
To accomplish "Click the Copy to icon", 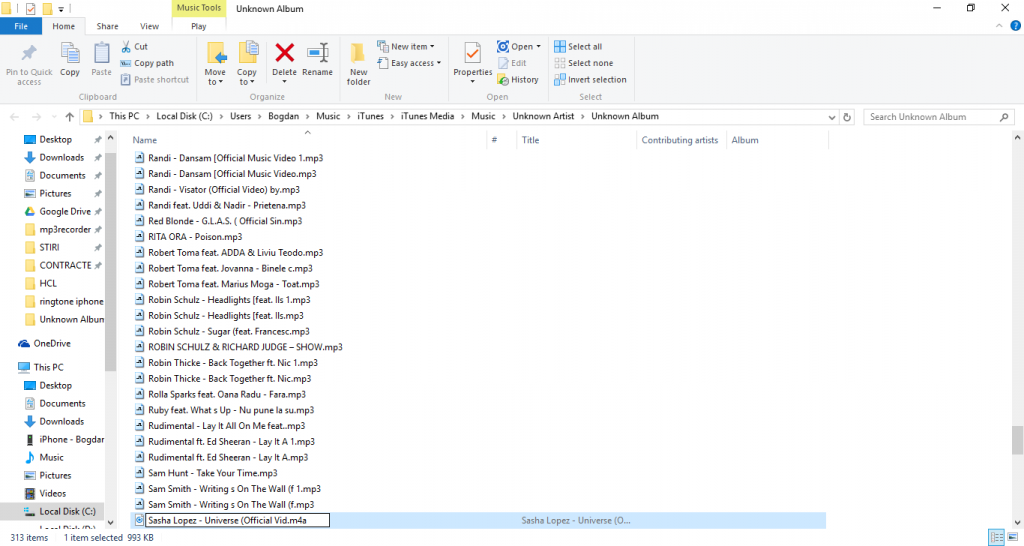I will (x=247, y=54).
